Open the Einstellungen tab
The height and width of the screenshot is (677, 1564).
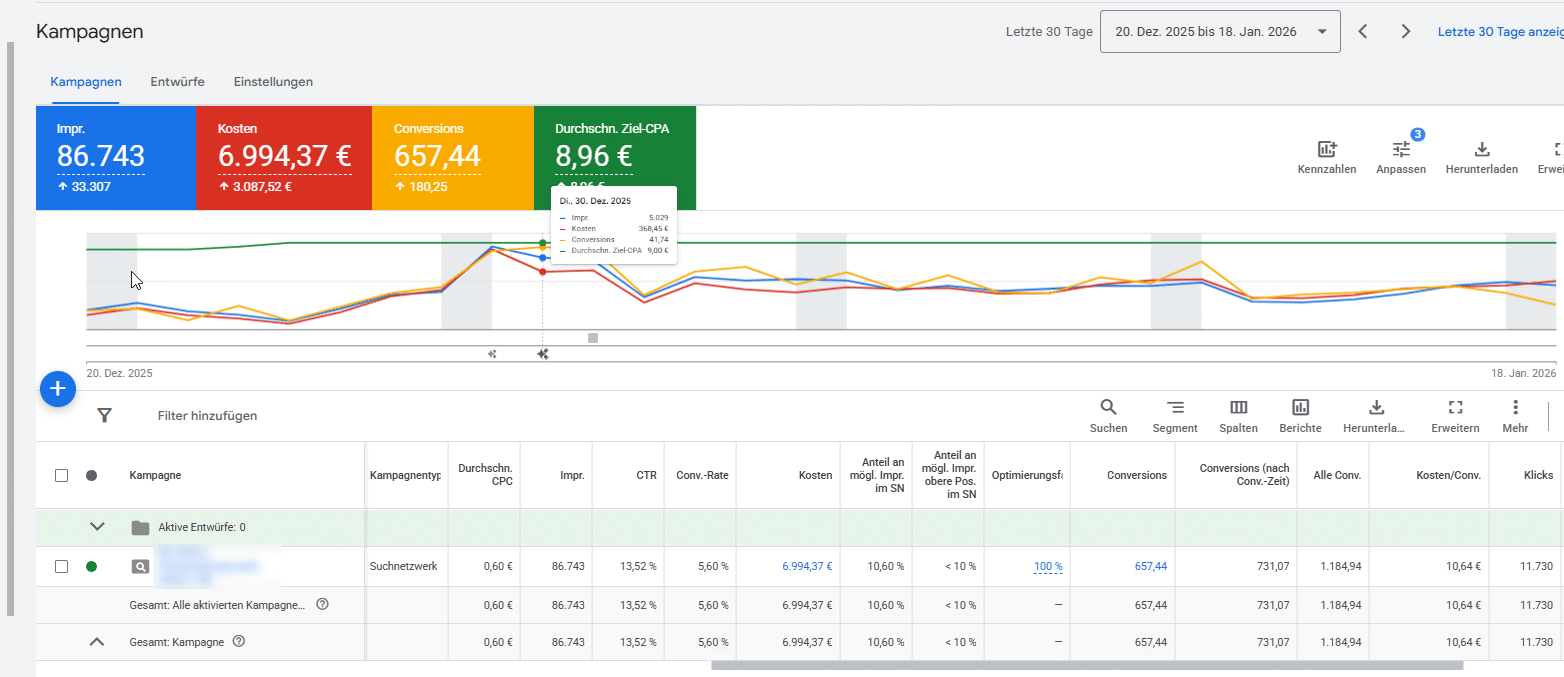click(272, 81)
